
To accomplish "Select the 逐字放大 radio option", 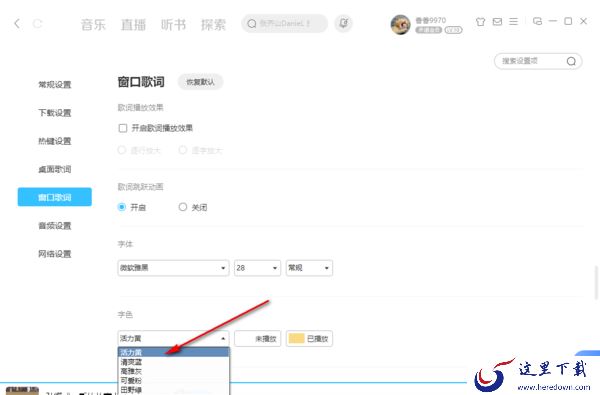I will [x=183, y=150].
